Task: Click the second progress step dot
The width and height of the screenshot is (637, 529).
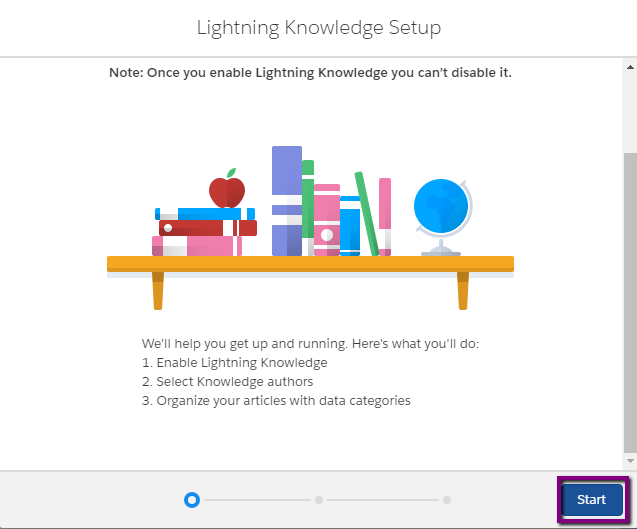Action: pos(319,500)
